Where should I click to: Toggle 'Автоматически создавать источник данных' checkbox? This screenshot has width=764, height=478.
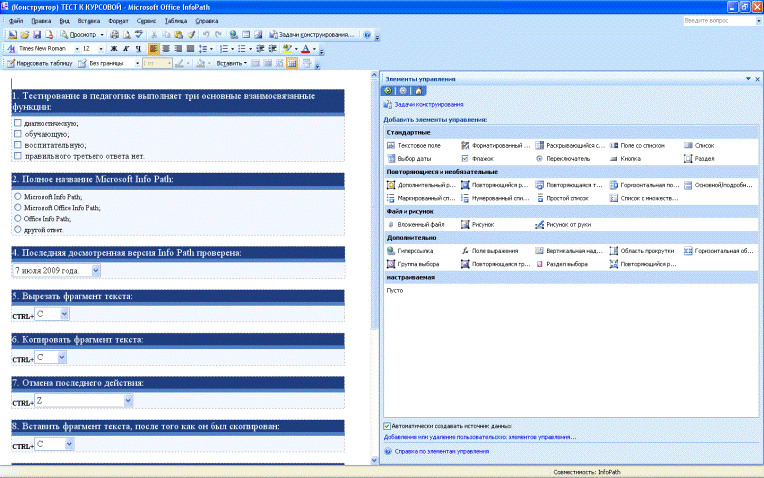point(388,426)
